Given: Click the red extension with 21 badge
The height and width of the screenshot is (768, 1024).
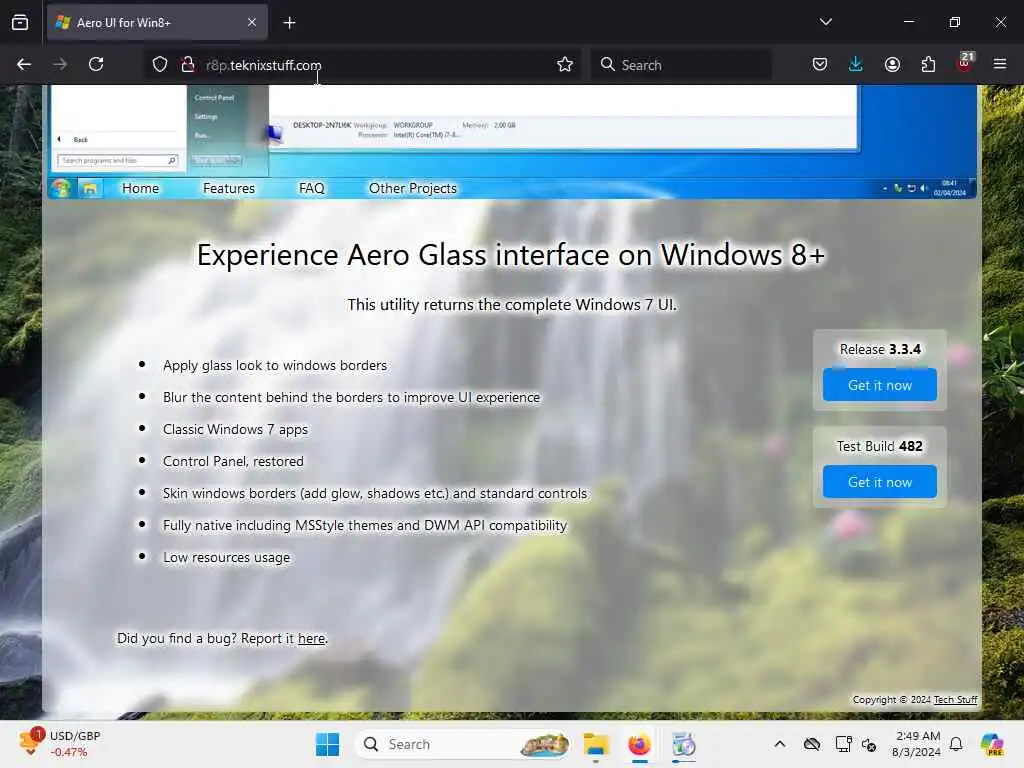Looking at the screenshot, I should [965, 63].
